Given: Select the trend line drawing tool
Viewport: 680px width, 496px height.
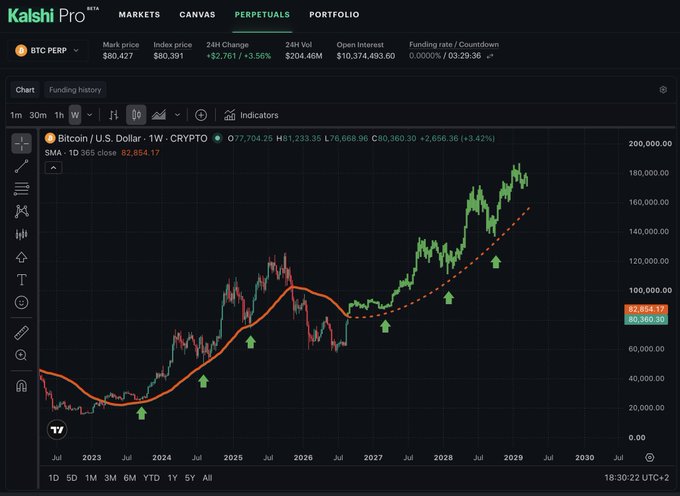Looking at the screenshot, I should 22,166.
